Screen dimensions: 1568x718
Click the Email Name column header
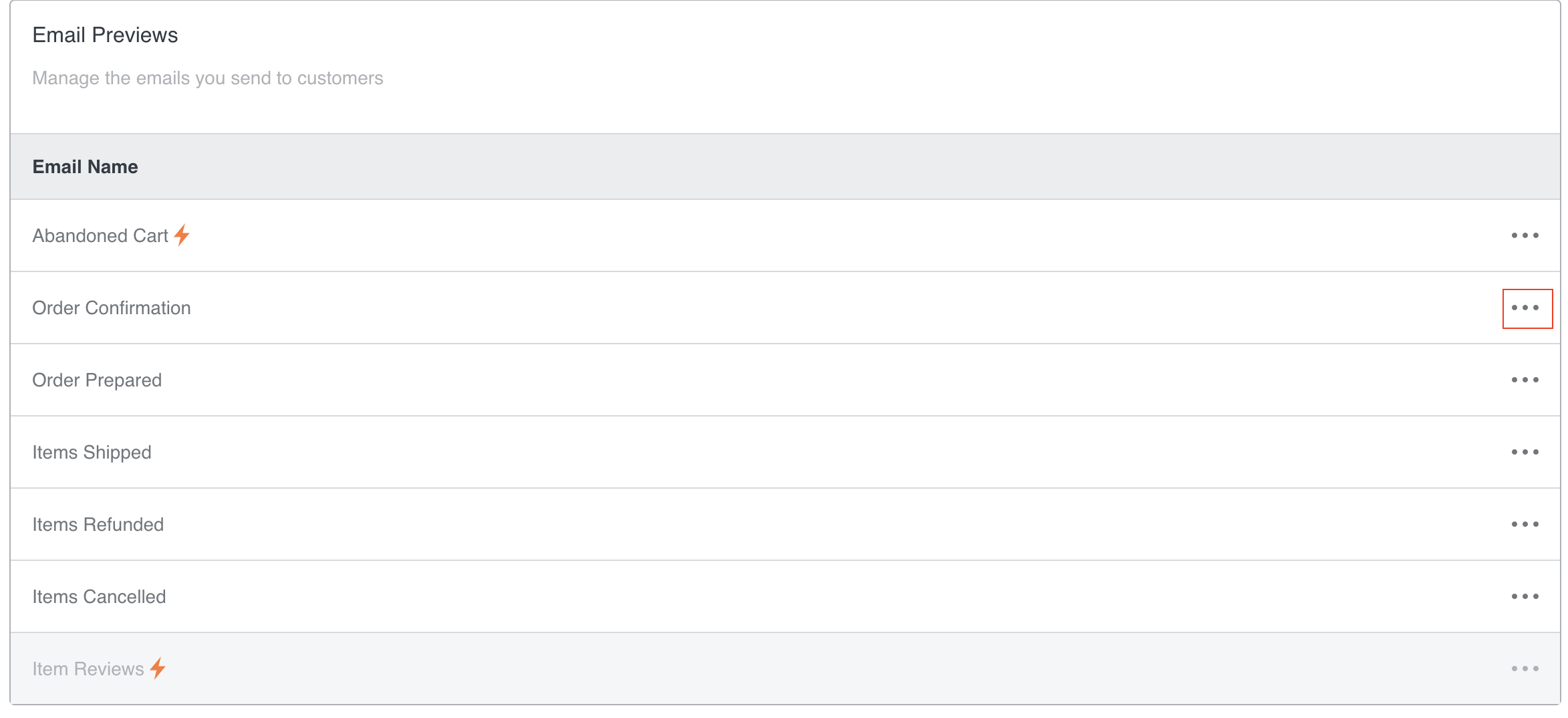coord(85,166)
